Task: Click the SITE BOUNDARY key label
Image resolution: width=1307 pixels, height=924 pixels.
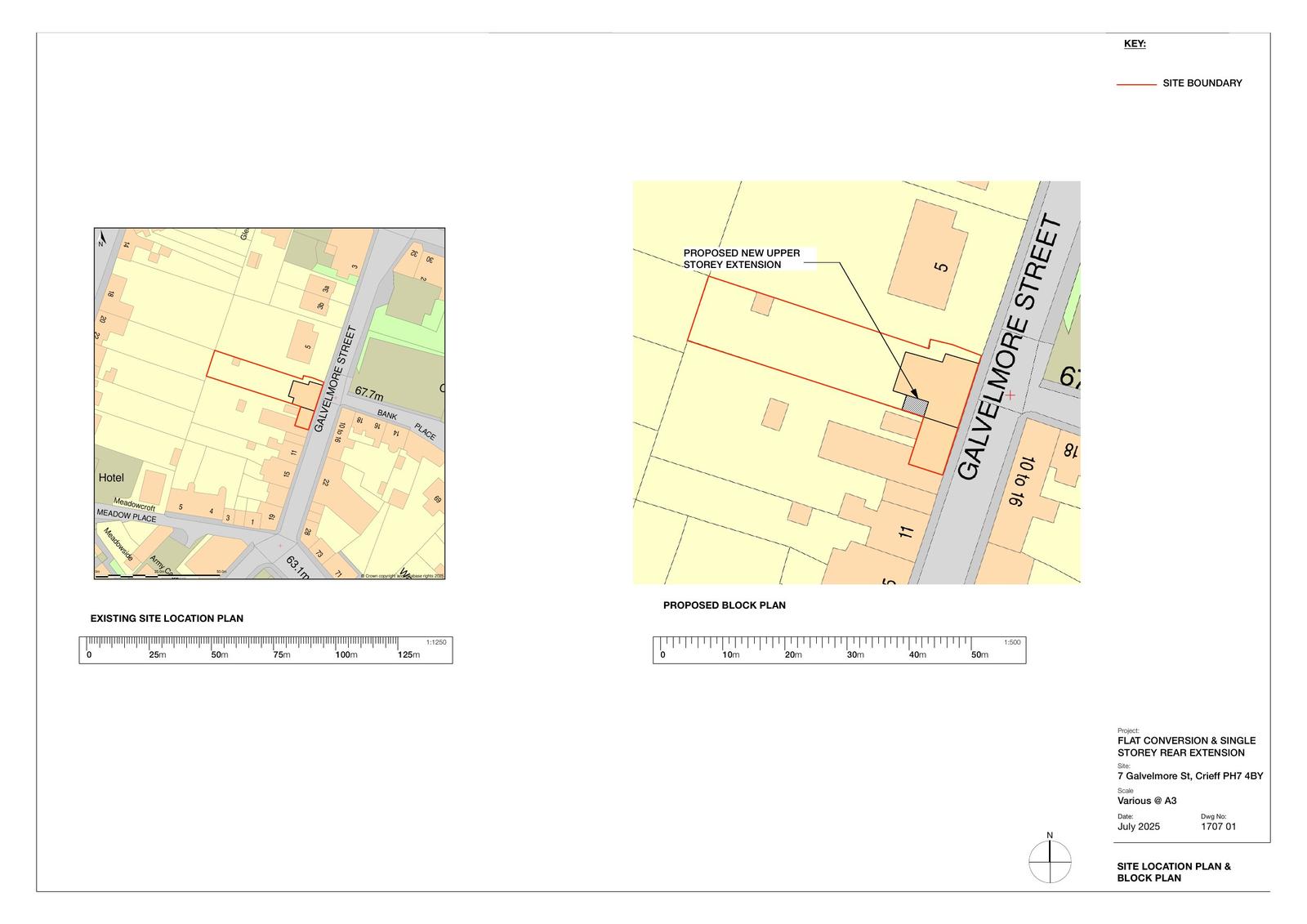Action: [1202, 83]
